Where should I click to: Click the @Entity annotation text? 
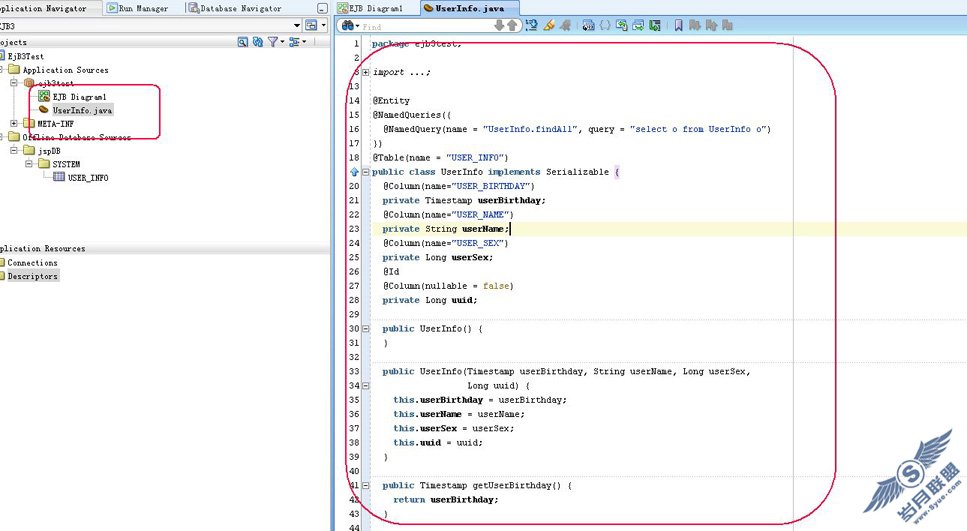[391, 101]
